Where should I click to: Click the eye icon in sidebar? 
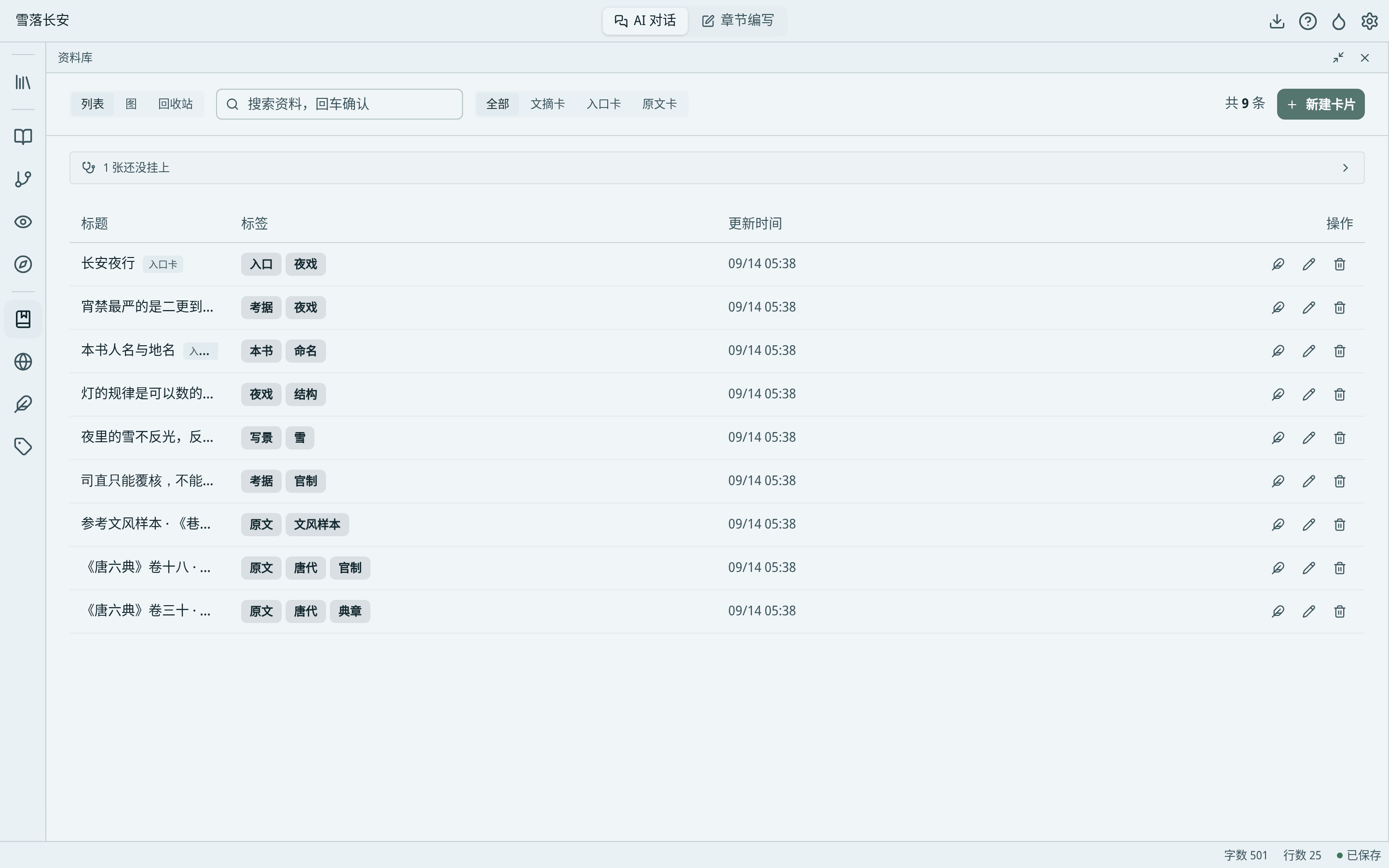(x=23, y=222)
